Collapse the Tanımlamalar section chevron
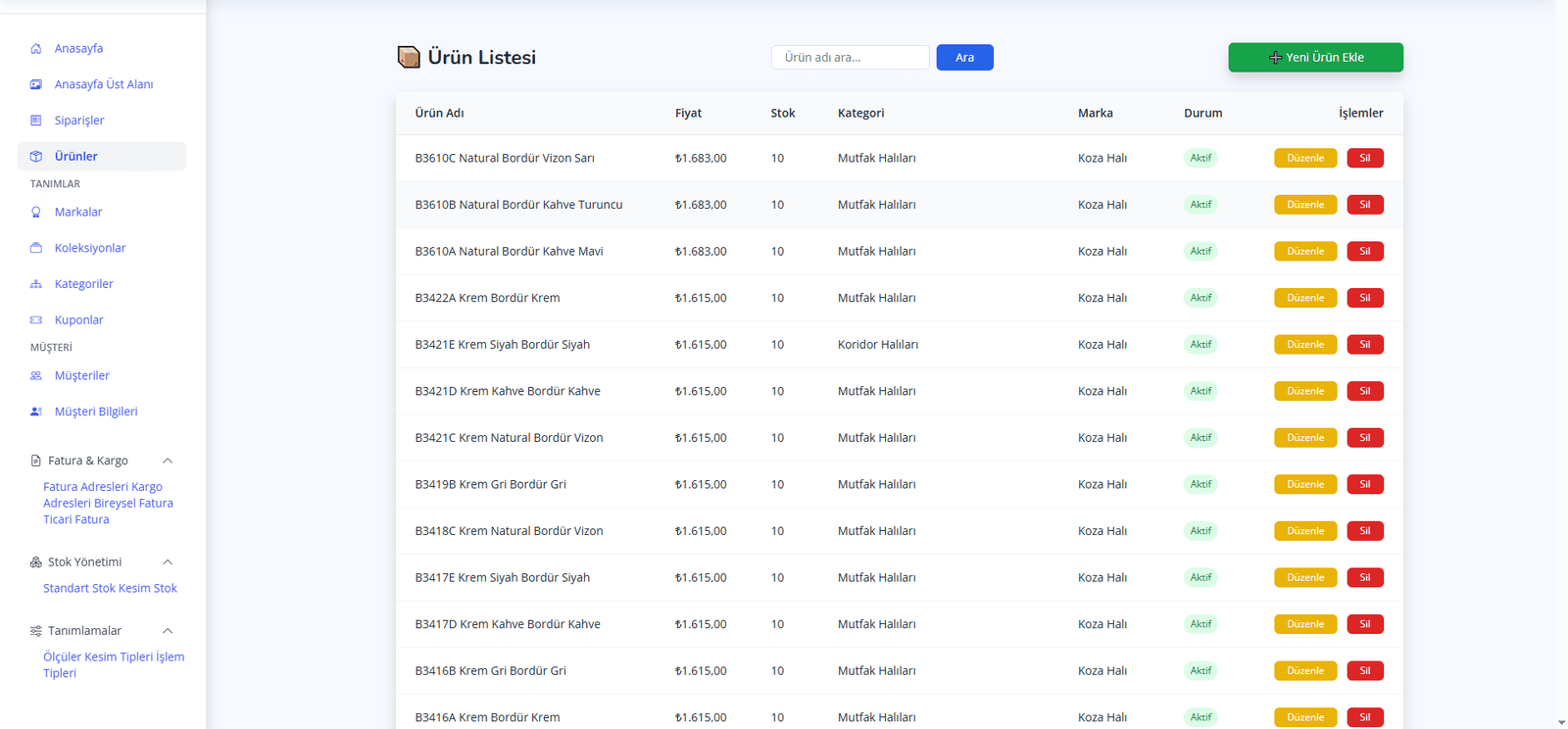This screenshot has height=729, width=1568. click(x=168, y=631)
